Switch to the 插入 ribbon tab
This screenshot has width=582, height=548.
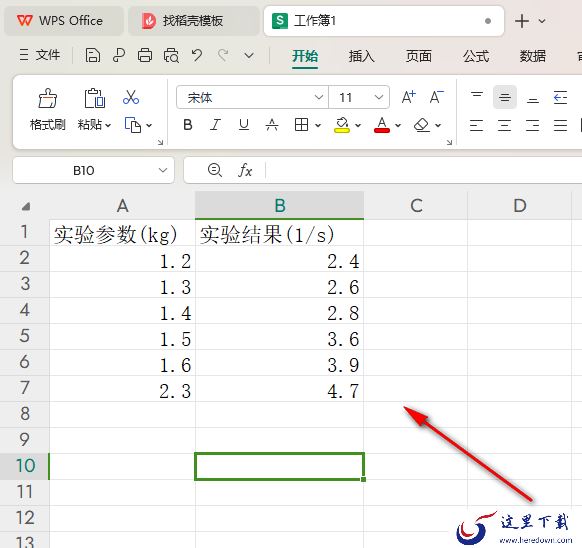[362, 56]
